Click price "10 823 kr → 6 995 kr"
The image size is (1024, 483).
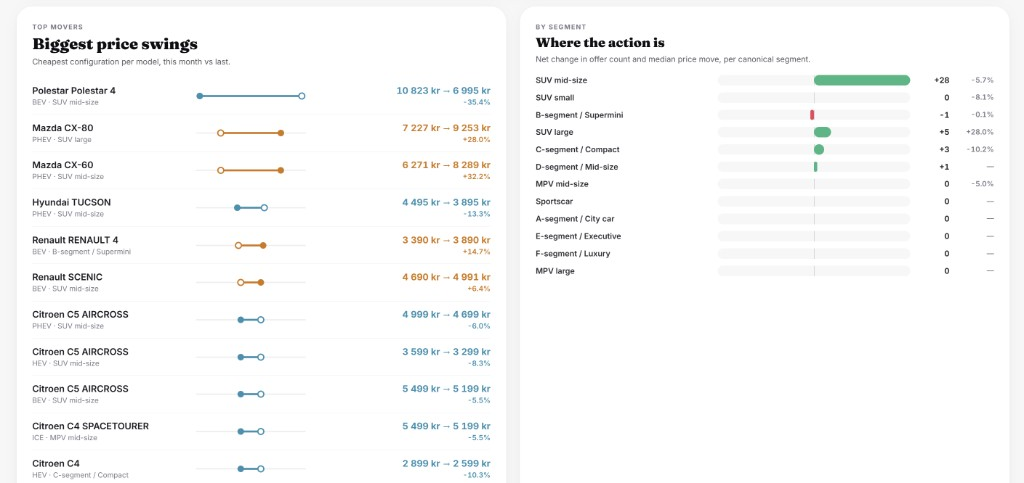pyautogui.click(x=443, y=91)
